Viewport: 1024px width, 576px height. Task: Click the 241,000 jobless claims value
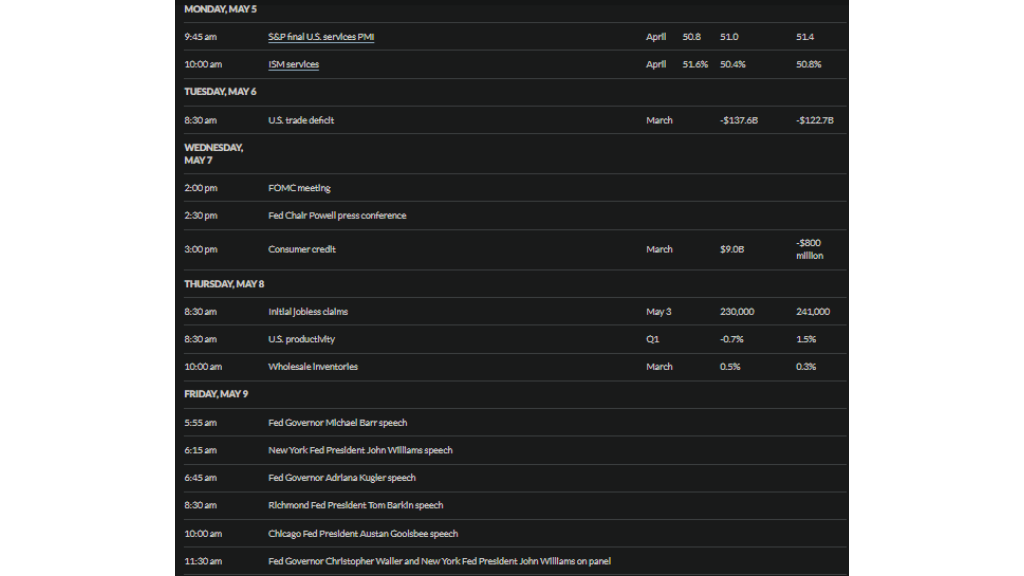812,312
